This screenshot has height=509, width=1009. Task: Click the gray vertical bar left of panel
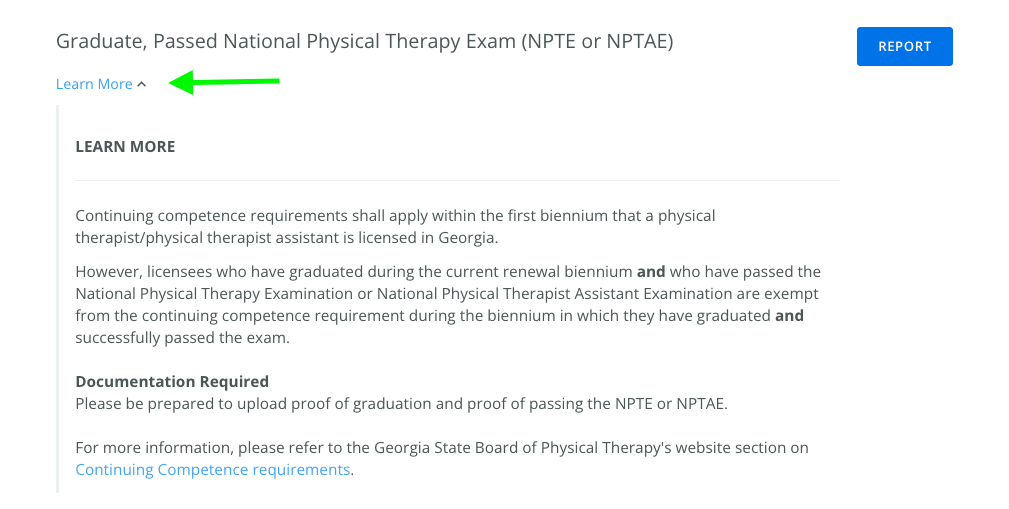pos(58,300)
